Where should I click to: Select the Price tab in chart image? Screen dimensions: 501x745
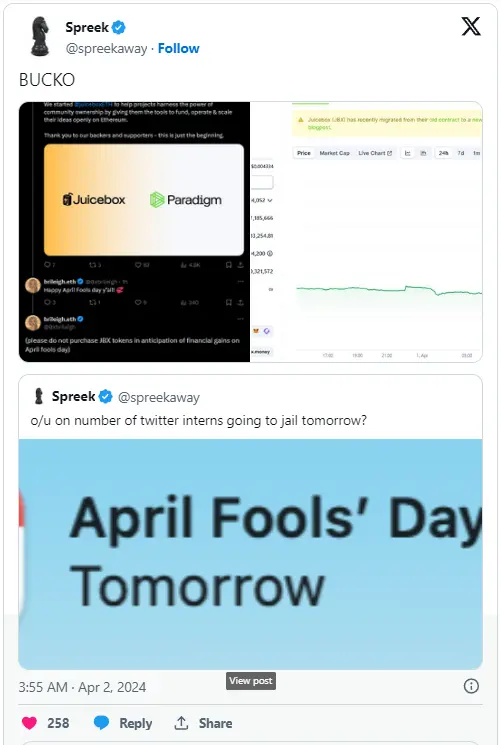point(304,153)
